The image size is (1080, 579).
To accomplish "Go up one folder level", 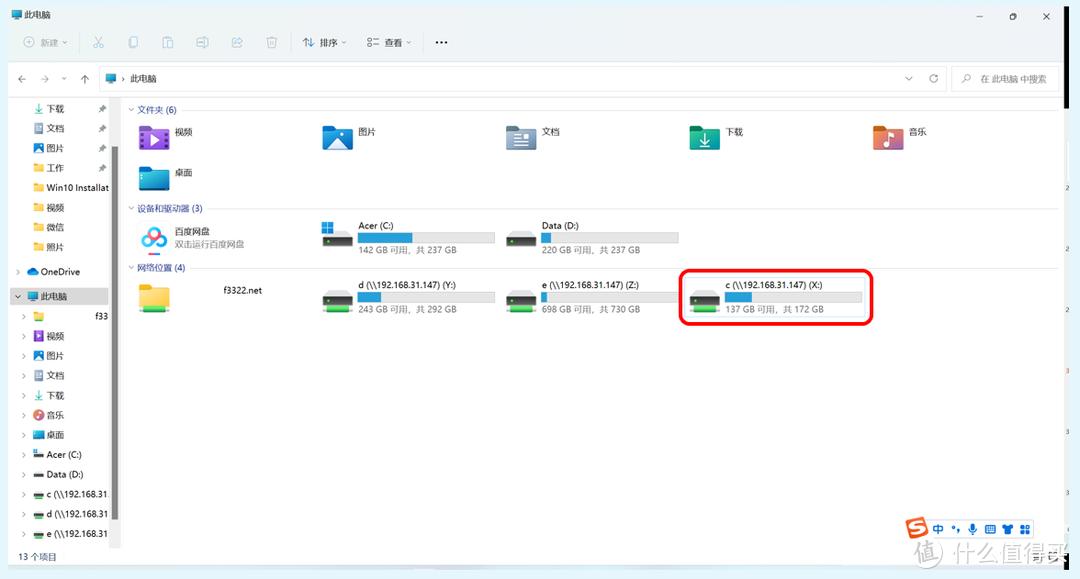I will tap(85, 79).
